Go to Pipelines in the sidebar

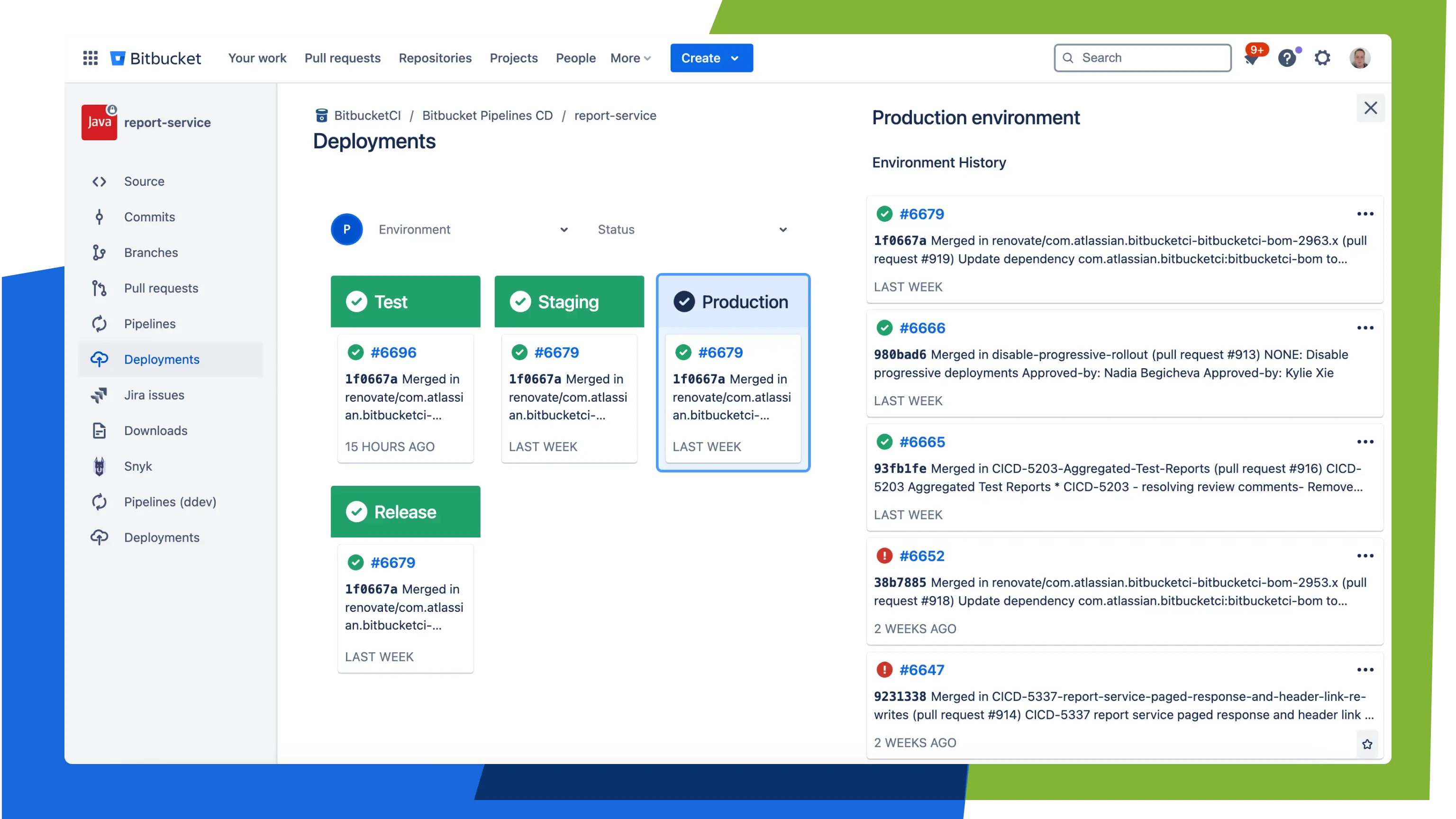click(150, 324)
